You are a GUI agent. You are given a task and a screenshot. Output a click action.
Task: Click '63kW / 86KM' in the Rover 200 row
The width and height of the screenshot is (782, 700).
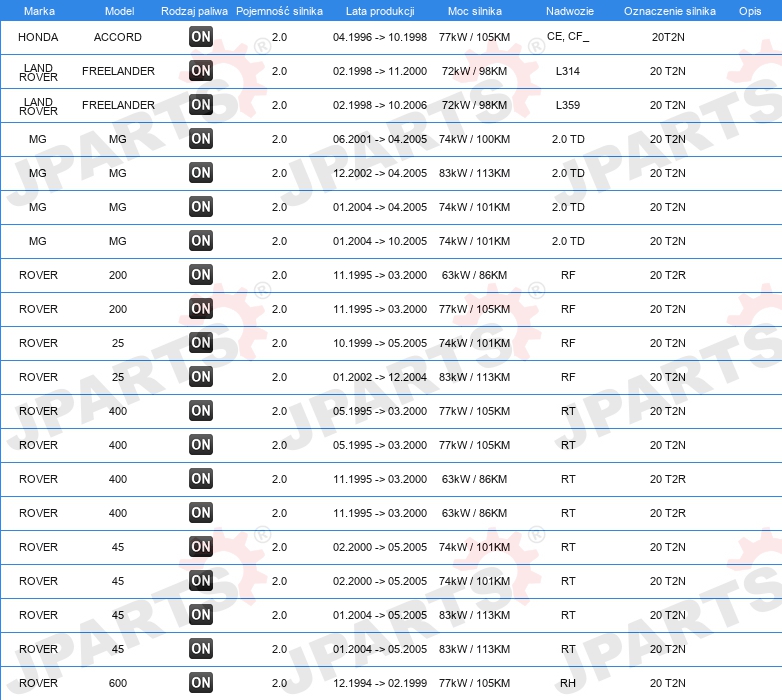(474, 275)
